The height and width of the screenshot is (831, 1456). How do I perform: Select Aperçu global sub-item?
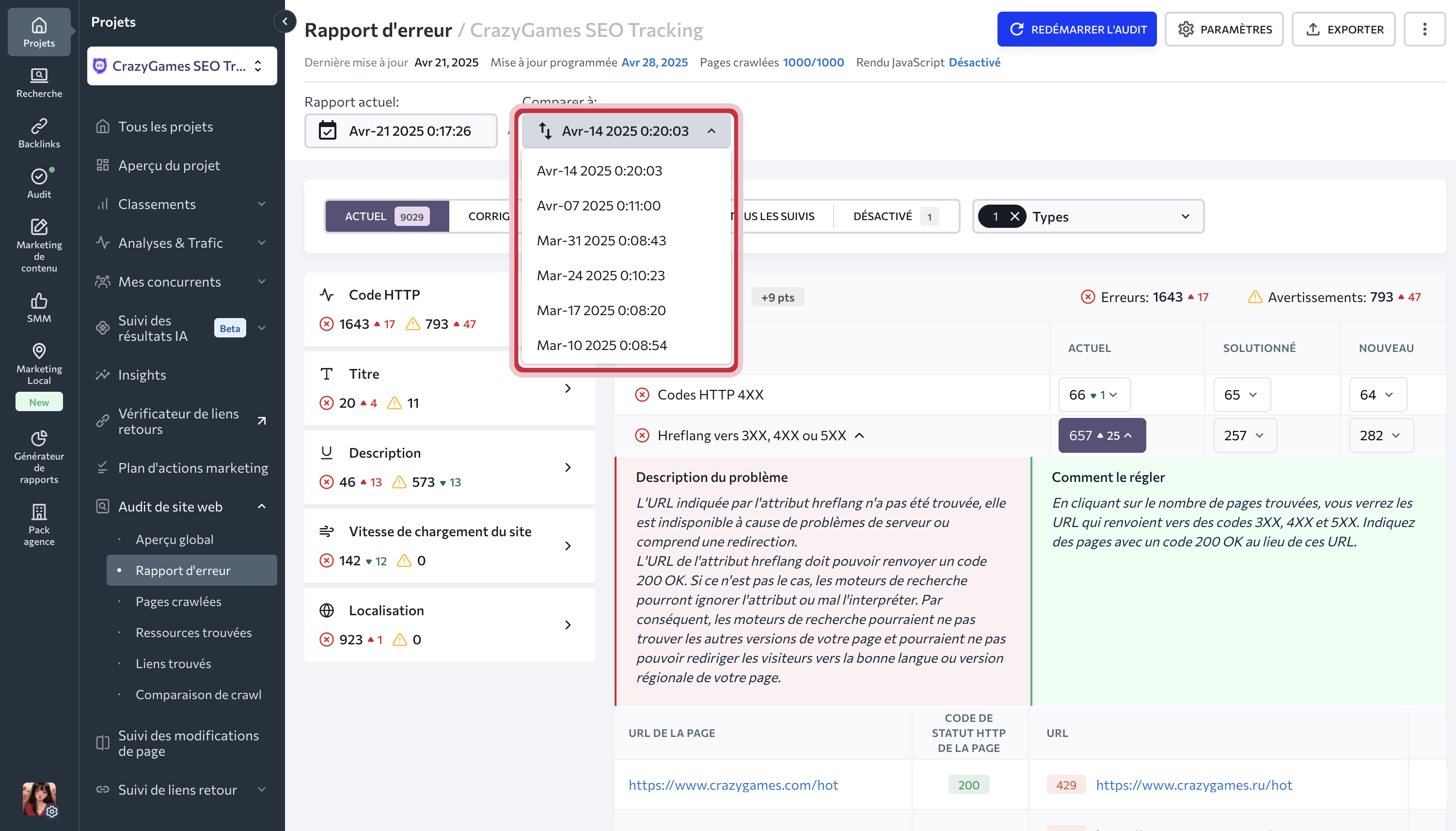pos(174,539)
